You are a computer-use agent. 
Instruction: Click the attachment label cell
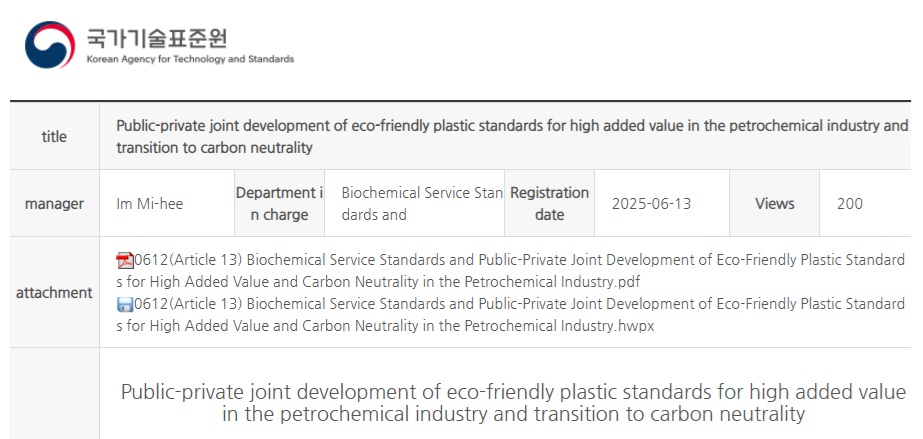(54, 292)
